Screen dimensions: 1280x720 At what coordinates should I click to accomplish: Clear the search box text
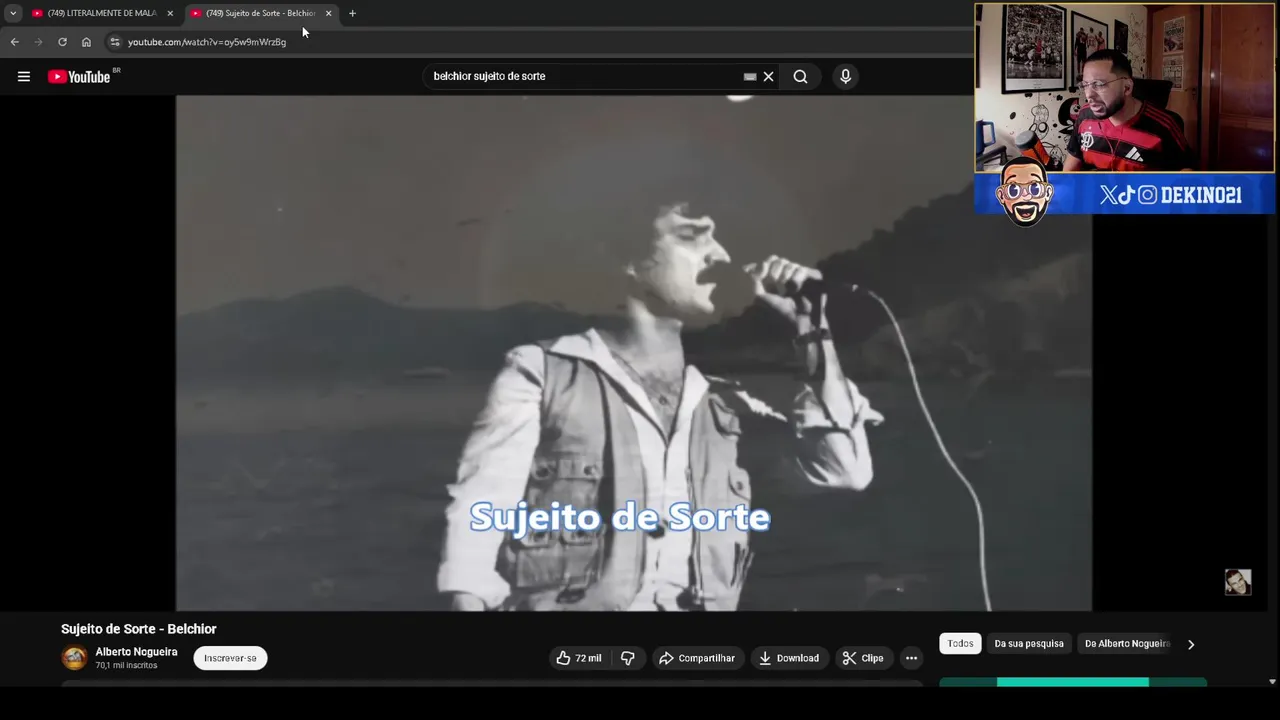coord(768,76)
